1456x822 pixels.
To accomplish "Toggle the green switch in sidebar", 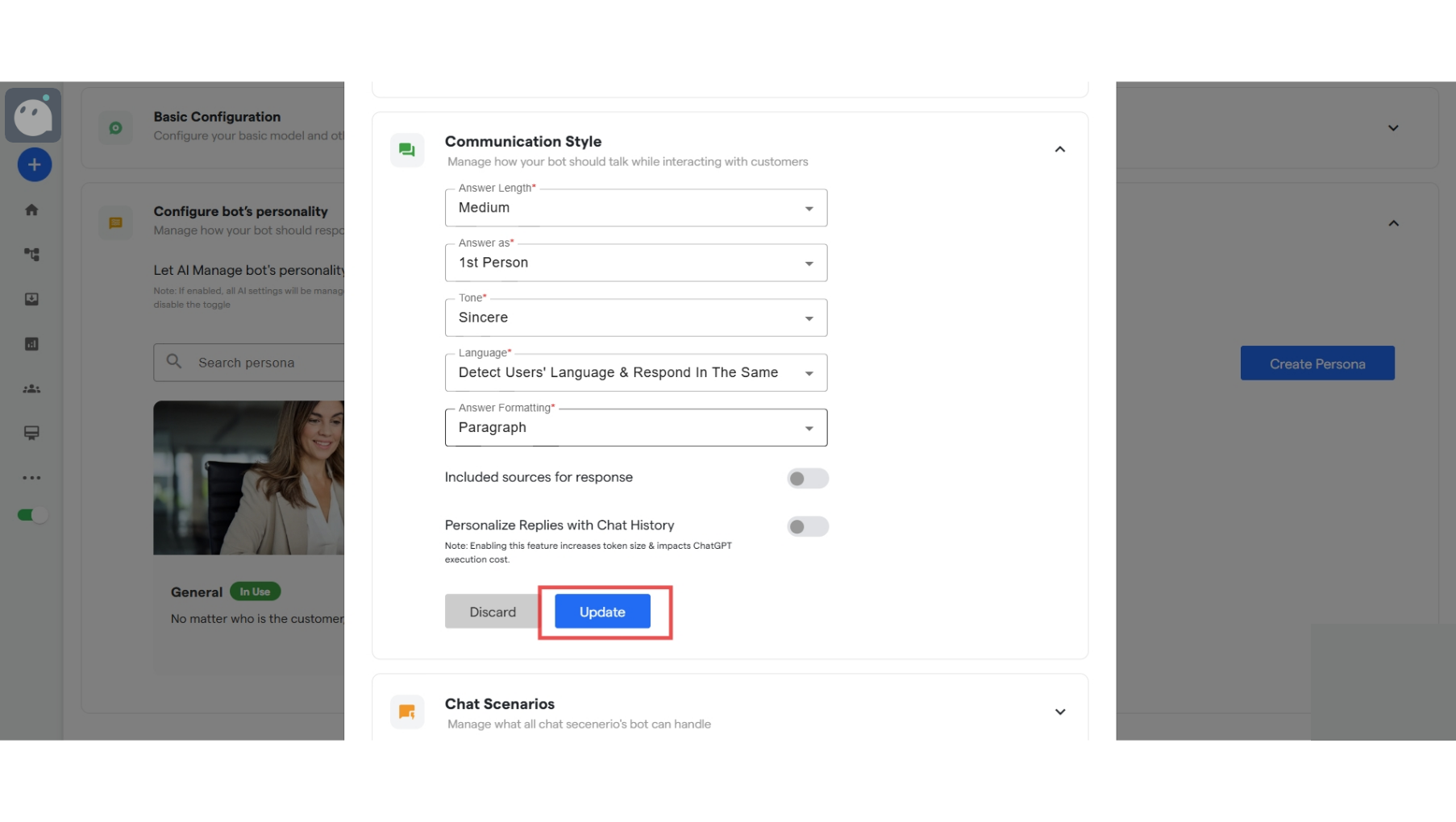I will (x=32, y=515).
